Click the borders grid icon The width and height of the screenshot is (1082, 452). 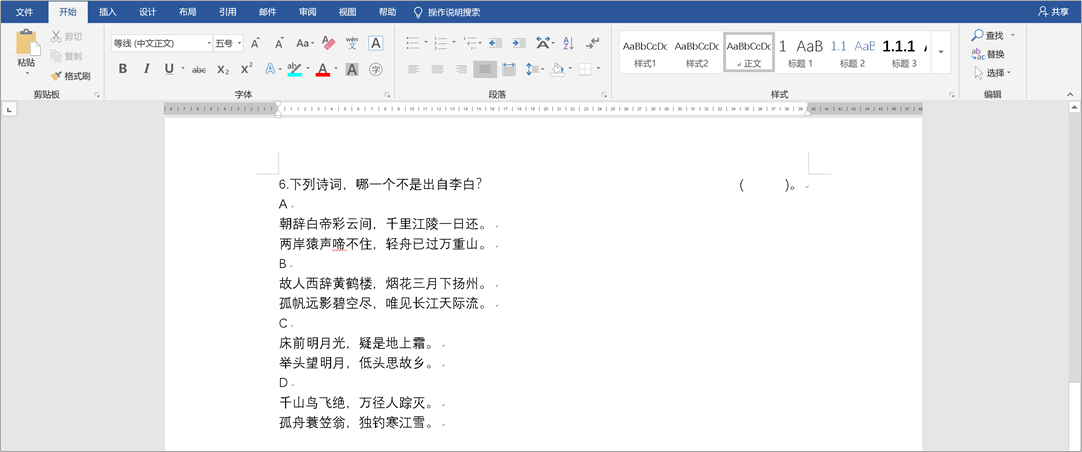click(584, 69)
